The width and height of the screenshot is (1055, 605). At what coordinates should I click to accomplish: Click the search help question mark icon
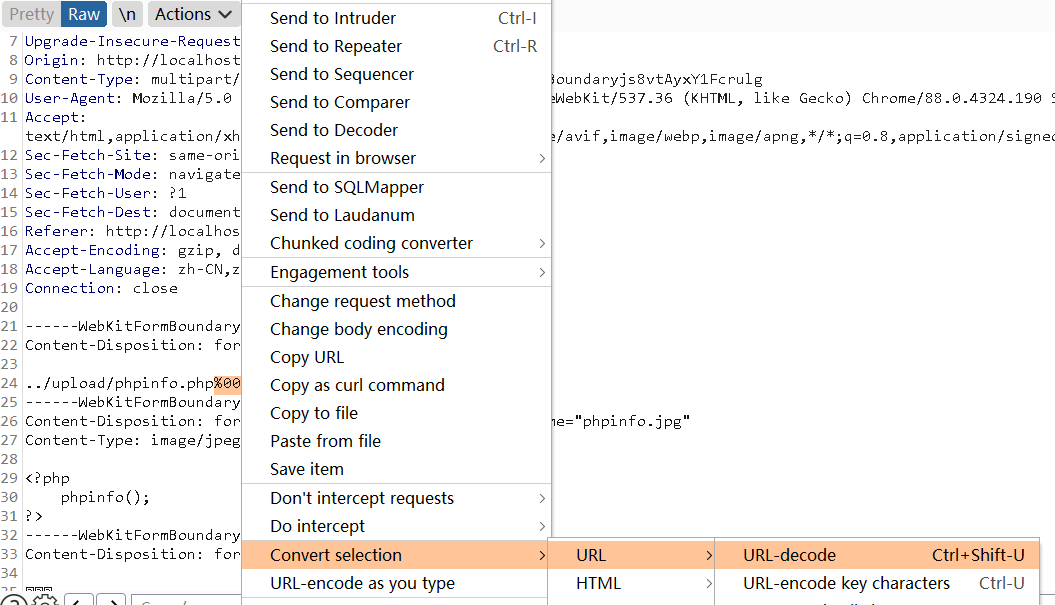pyautogui.click(x=15, y=601)
